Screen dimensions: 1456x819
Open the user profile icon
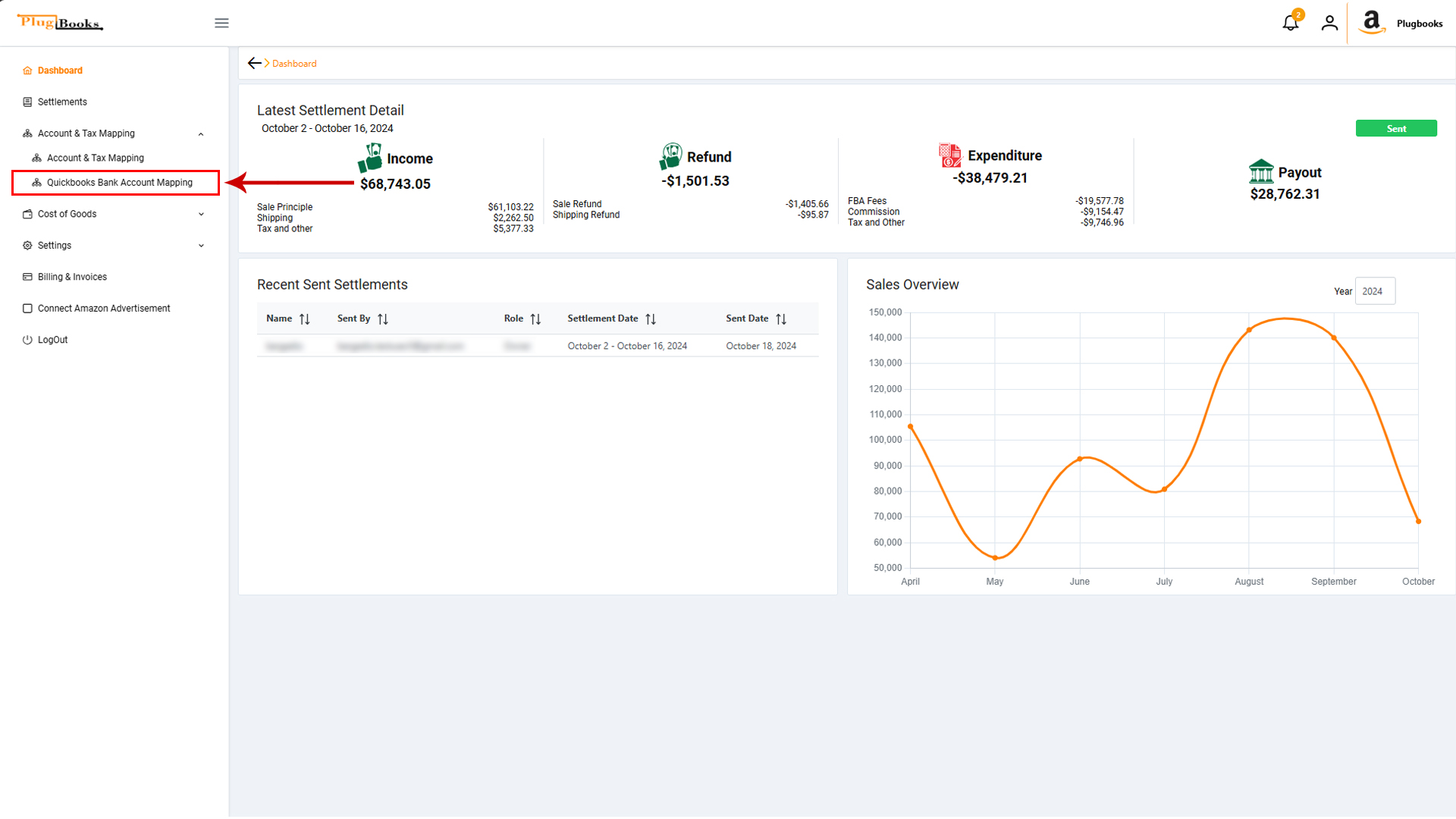pyautogui.click(x=1329, y=24)
